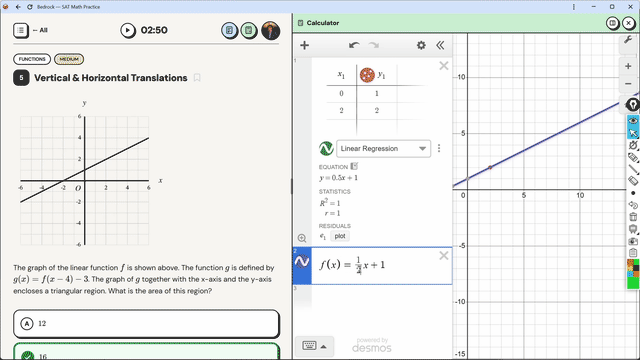Open the question list menu icon
Image resolution: width=640 pixels, height=360 pixels.
pos(21,30)
